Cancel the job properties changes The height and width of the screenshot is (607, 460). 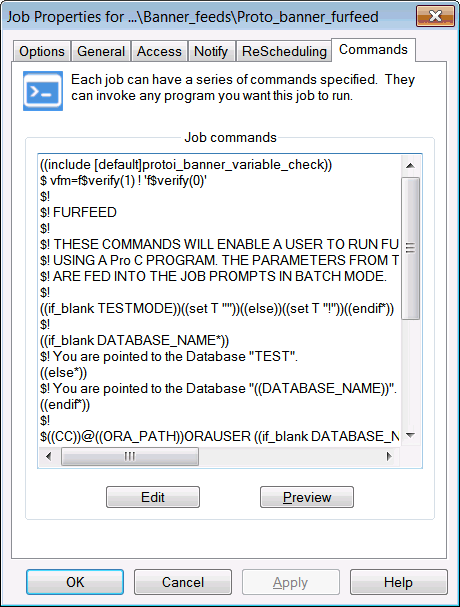pyautogui.click(x=183, y=582)
